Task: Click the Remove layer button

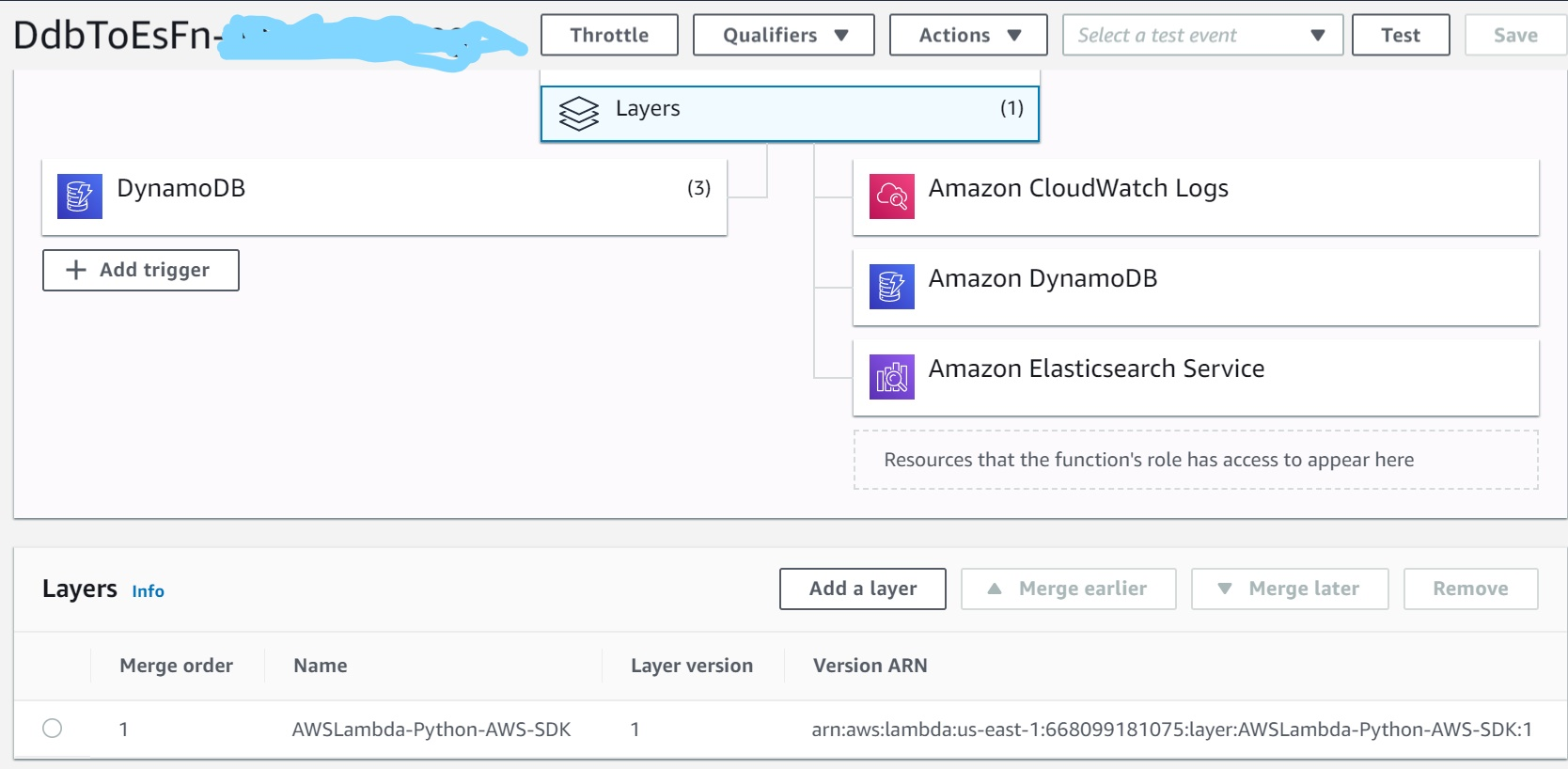Action: pos(1470,589)
